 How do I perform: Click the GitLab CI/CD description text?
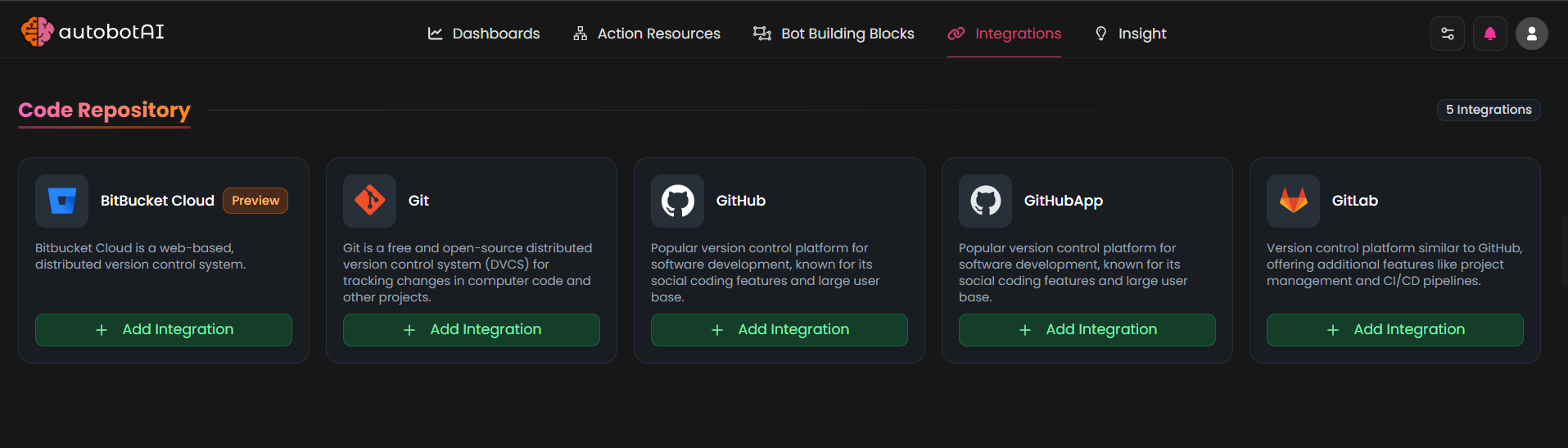coord(1394,265)
